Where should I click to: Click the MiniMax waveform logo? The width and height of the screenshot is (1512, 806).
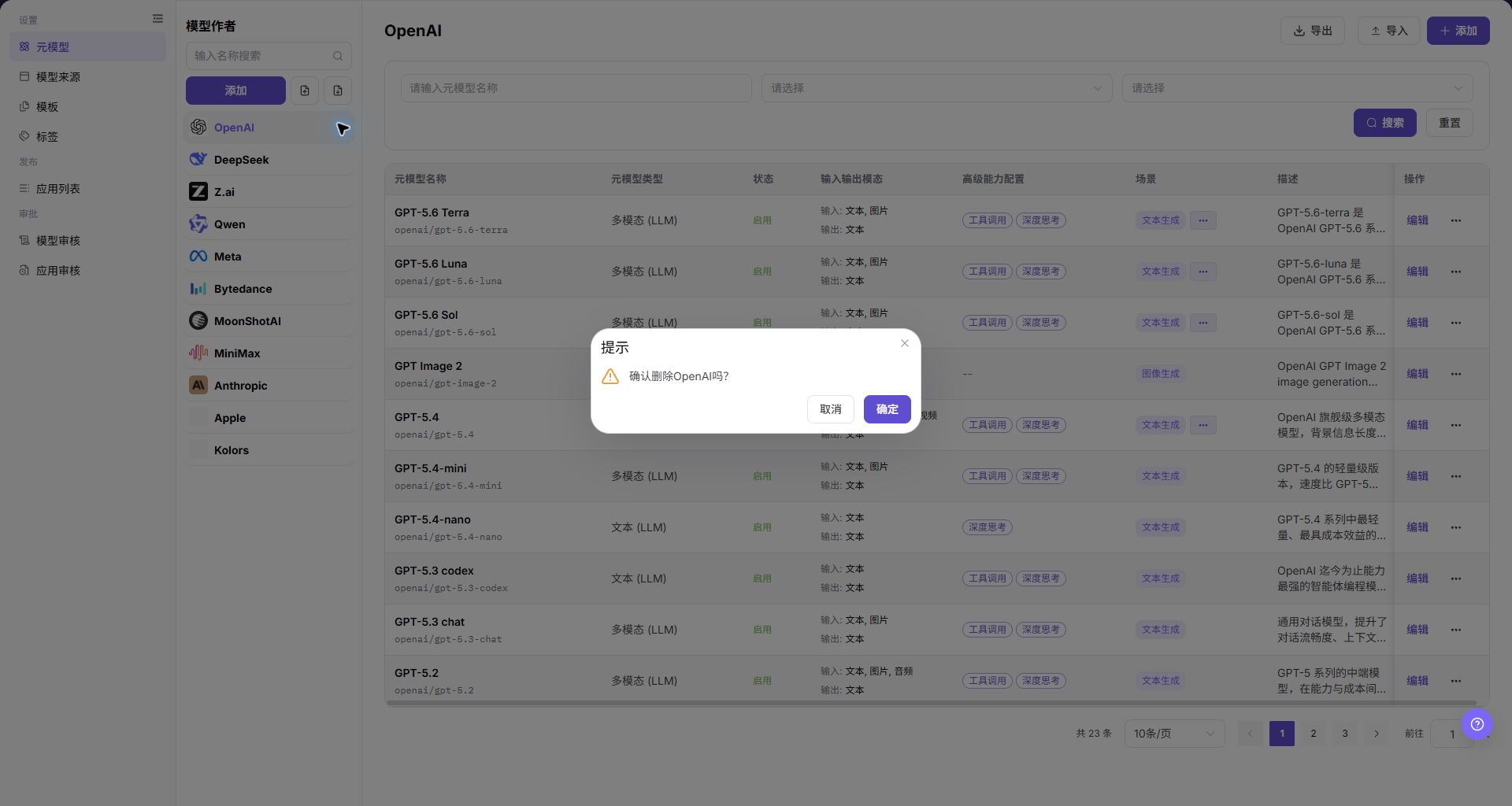coord(198,353)
